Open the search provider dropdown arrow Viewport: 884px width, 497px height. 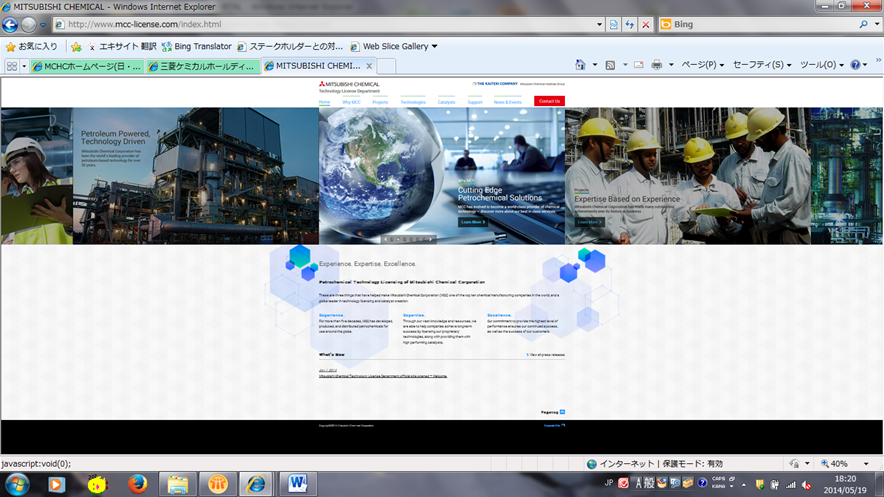point(877,24)
